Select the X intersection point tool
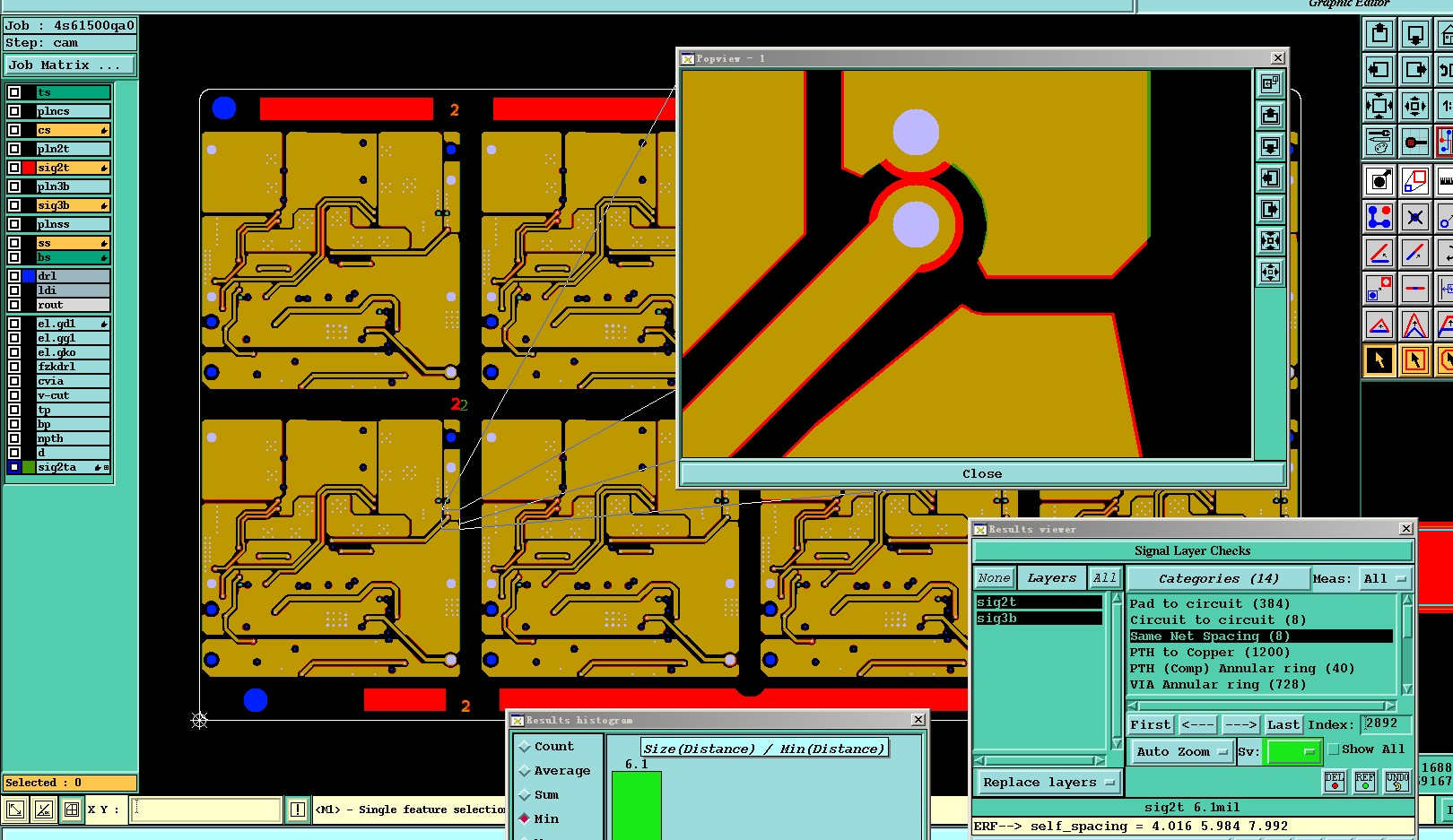Viewport: 1453px width, 840px height. [x=1415, y=217]
